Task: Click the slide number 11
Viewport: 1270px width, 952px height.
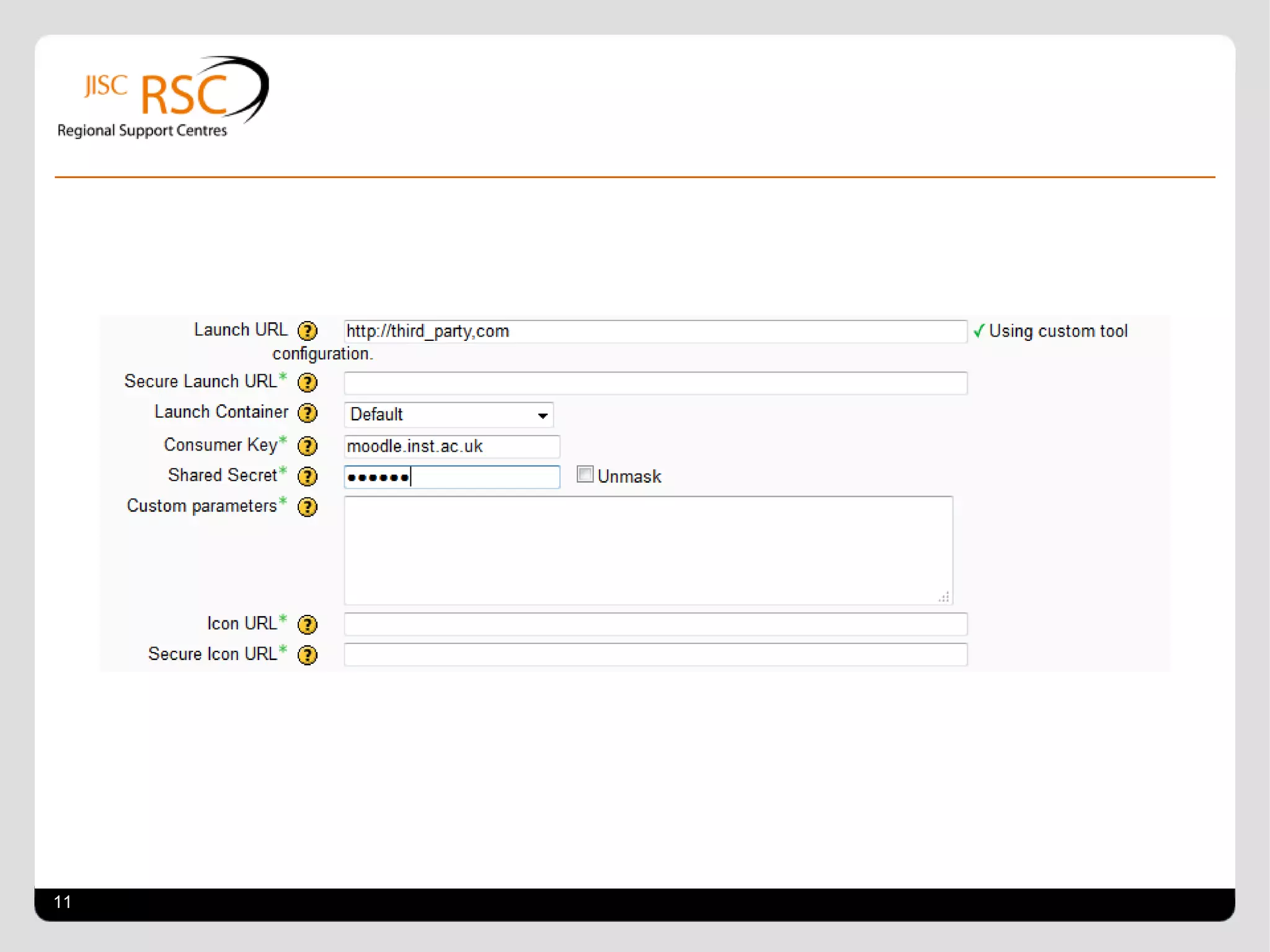Action: [x=63, y=902]
